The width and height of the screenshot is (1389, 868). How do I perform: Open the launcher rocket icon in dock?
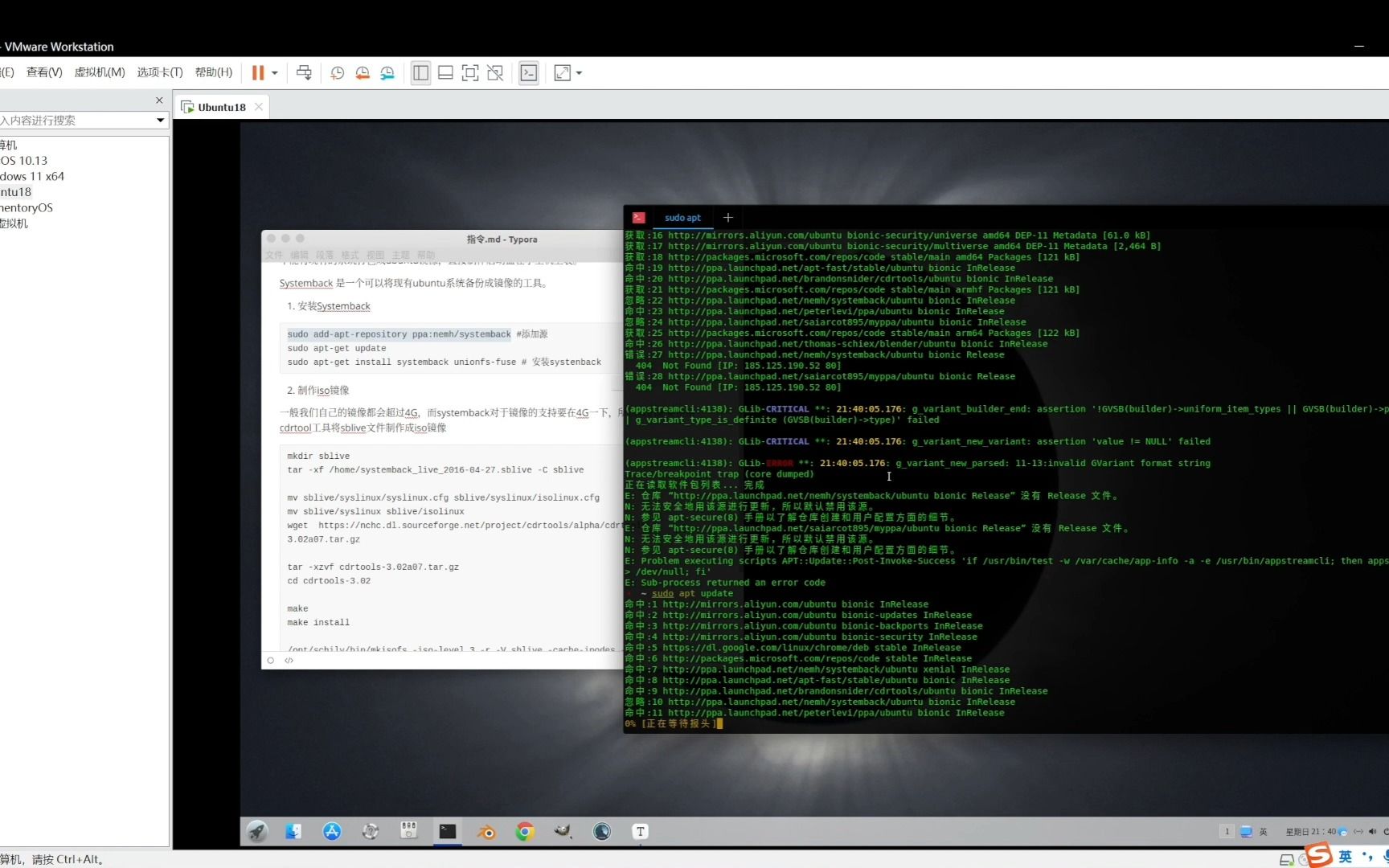[x=257, y=832]
